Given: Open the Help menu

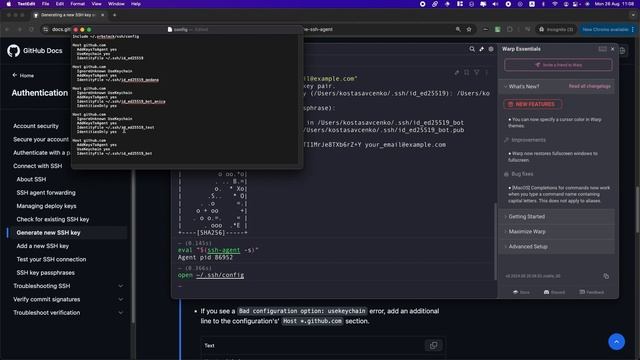Looking at the screenshot, I should pyautogui.click(x=136, y=4).
